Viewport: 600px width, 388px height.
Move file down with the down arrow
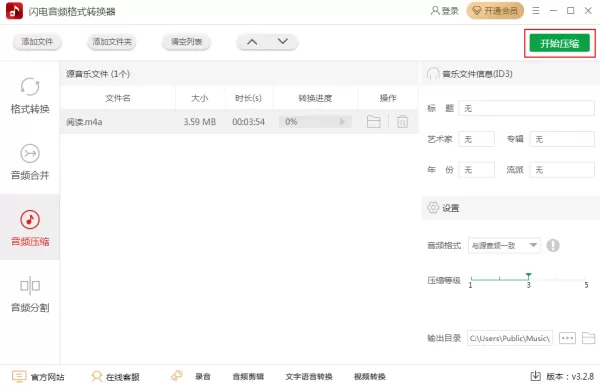coord(282,42)
